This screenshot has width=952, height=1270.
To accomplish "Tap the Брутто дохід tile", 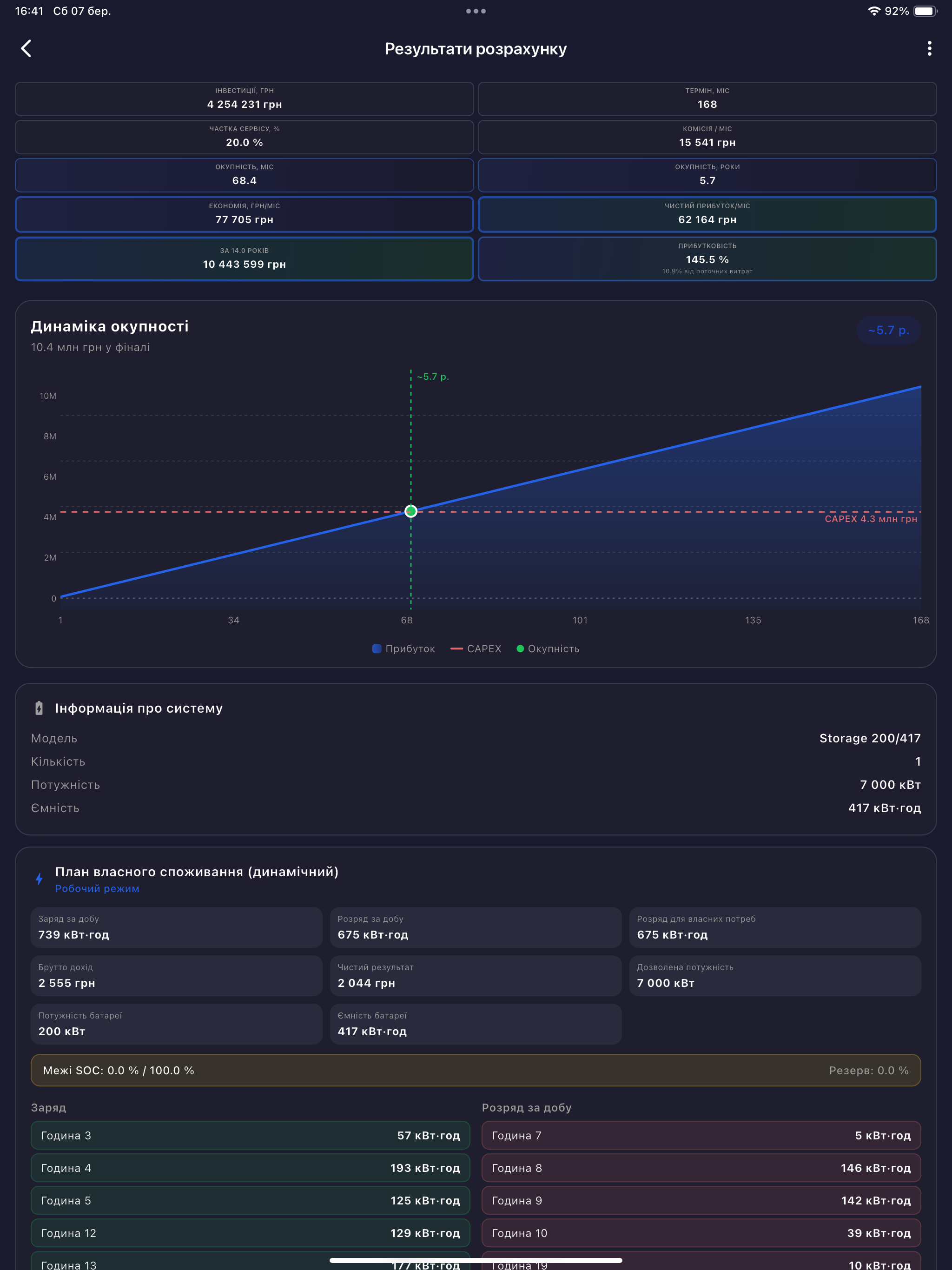I will point(176,975).
